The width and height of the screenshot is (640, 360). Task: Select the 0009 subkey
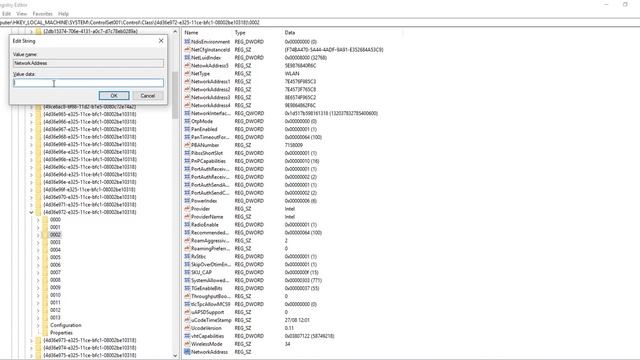click(x=56, y=287)
